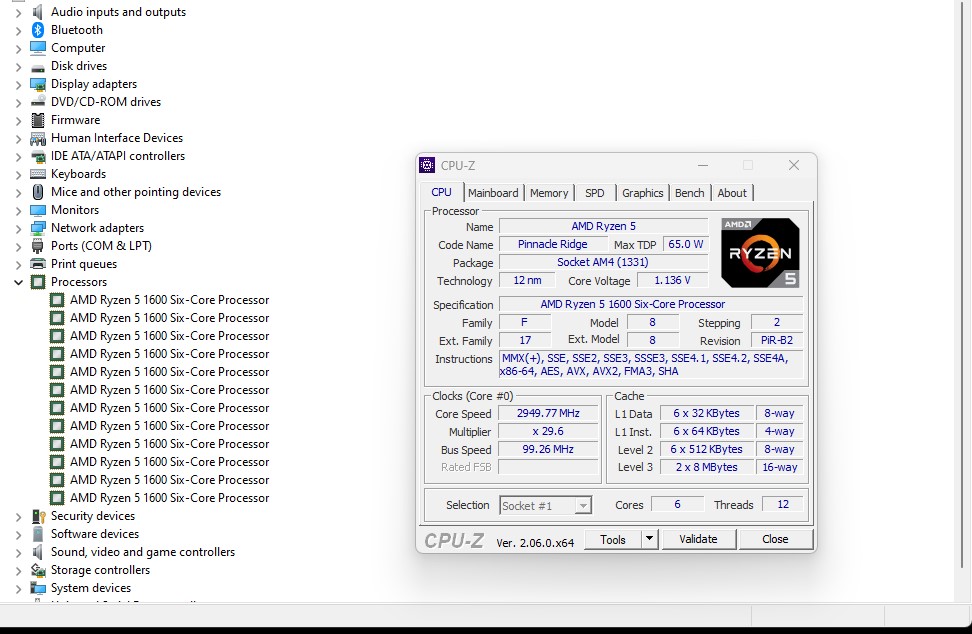Click the Print queues icon
This screenshot has height=634, width=972.
pyautogui.click(x=38, y=264)
